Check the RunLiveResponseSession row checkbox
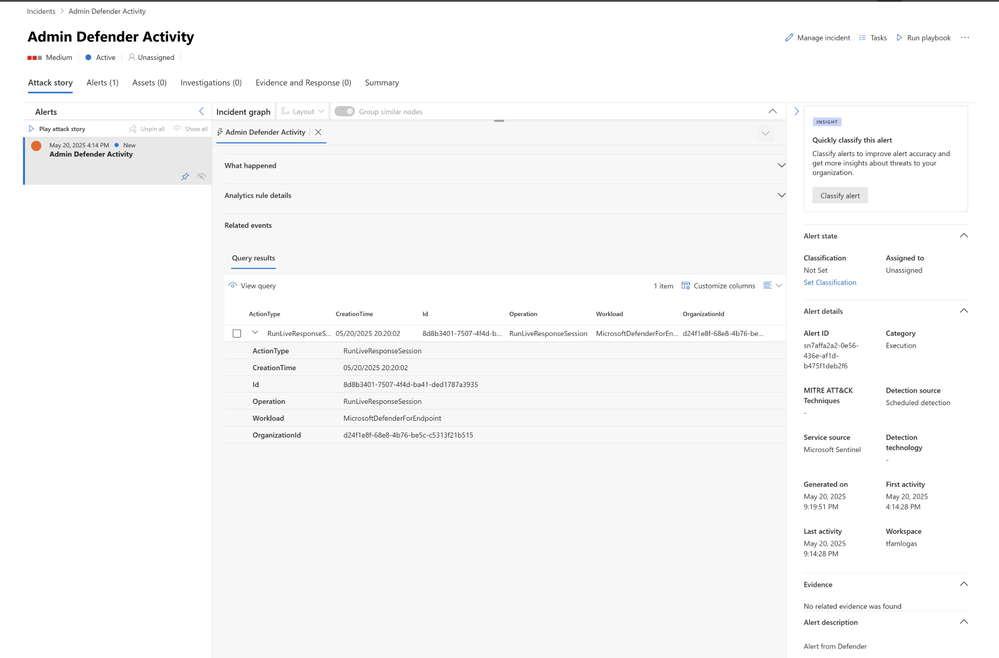This screenshot has height=658, width=999. (x=237, y=333)
